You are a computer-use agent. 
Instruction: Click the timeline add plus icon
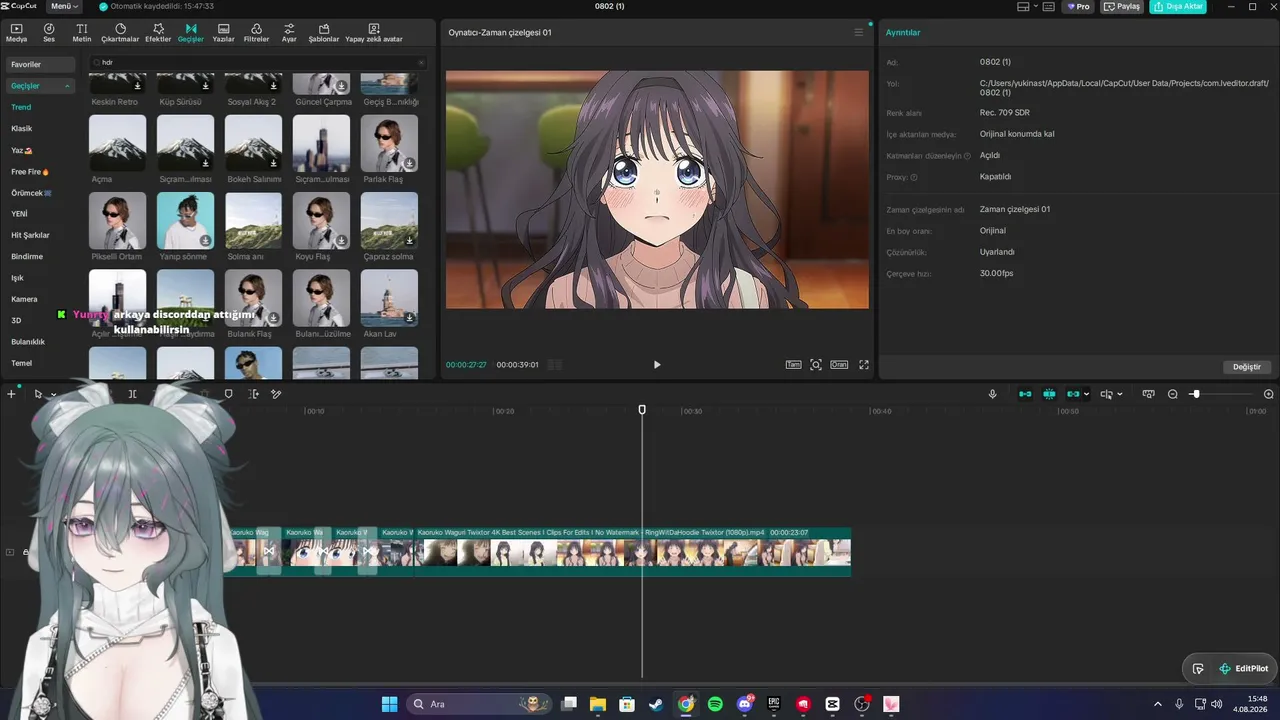click(11, 394)
